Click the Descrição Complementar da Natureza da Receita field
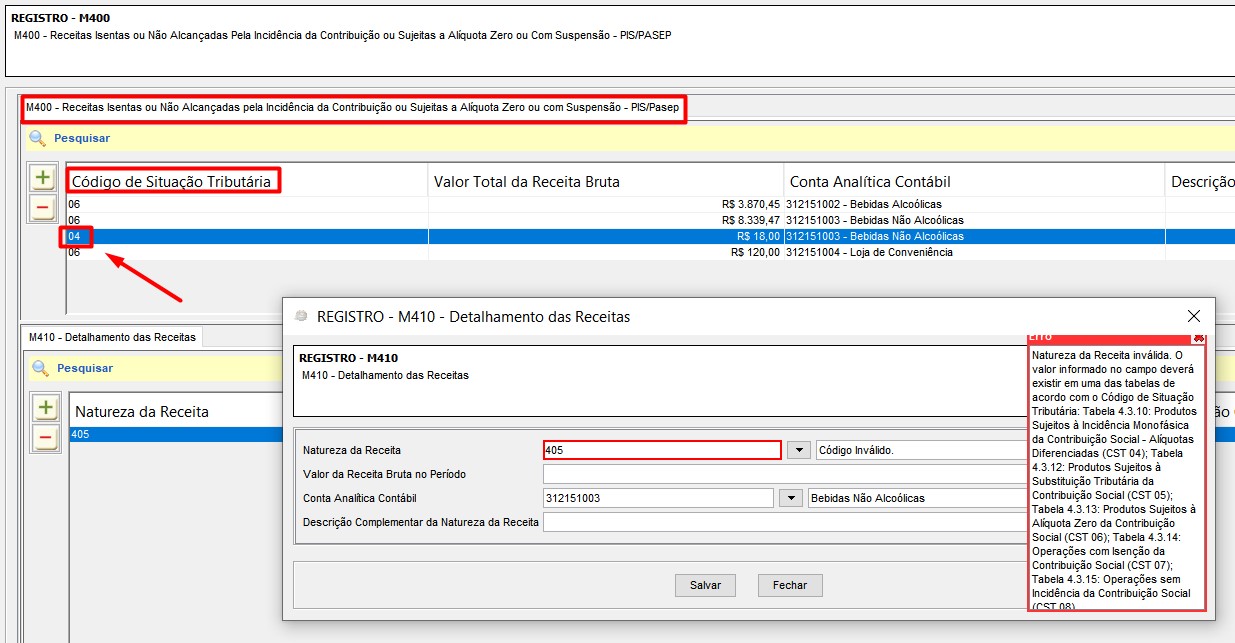The image size is (1235, 643). click(785, 522)
